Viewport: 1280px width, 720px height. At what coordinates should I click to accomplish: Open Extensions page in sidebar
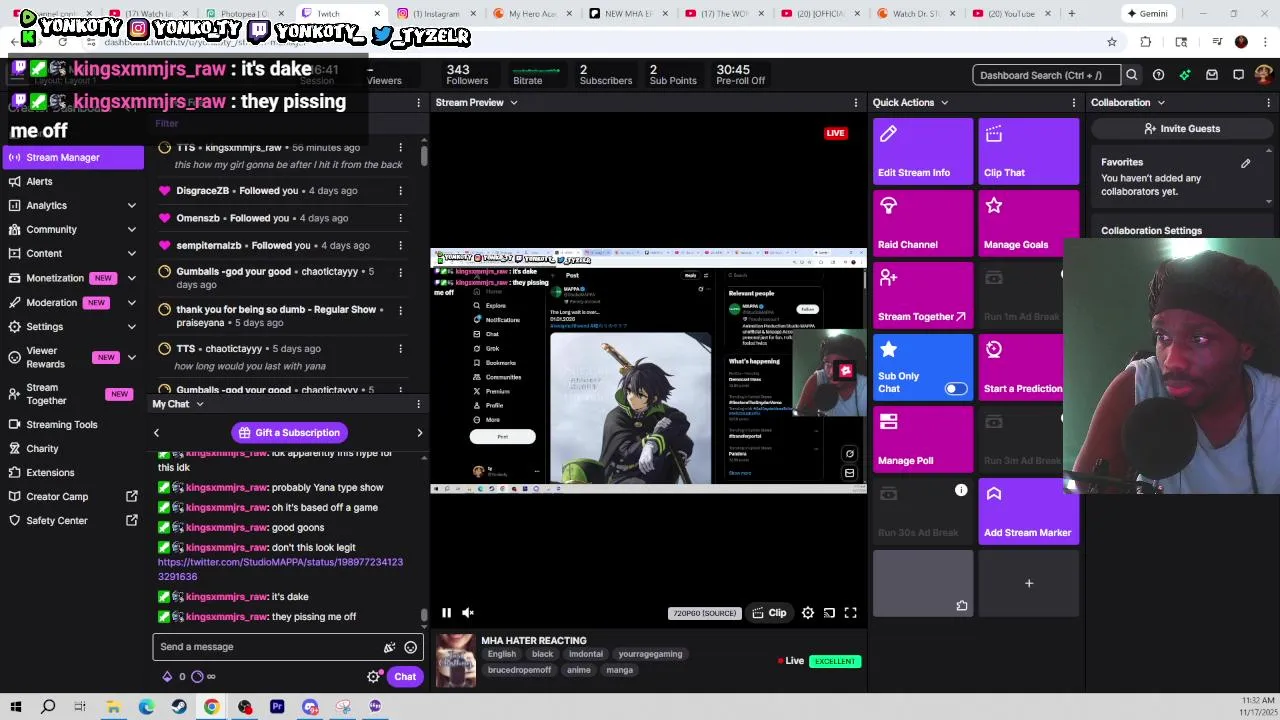pyautogui.click(x=50, y=472)
